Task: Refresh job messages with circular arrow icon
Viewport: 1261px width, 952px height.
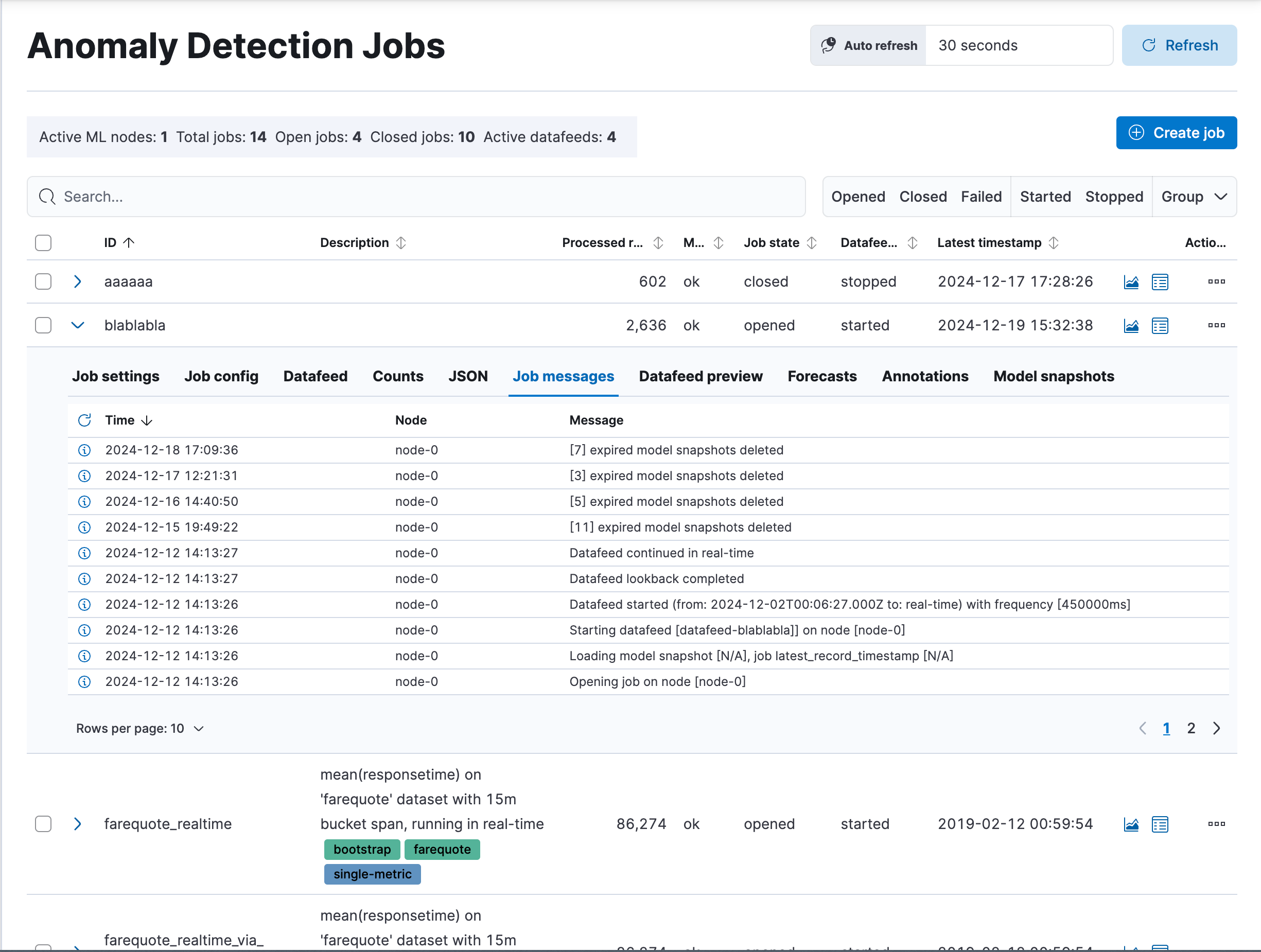Action: [84, 421]
